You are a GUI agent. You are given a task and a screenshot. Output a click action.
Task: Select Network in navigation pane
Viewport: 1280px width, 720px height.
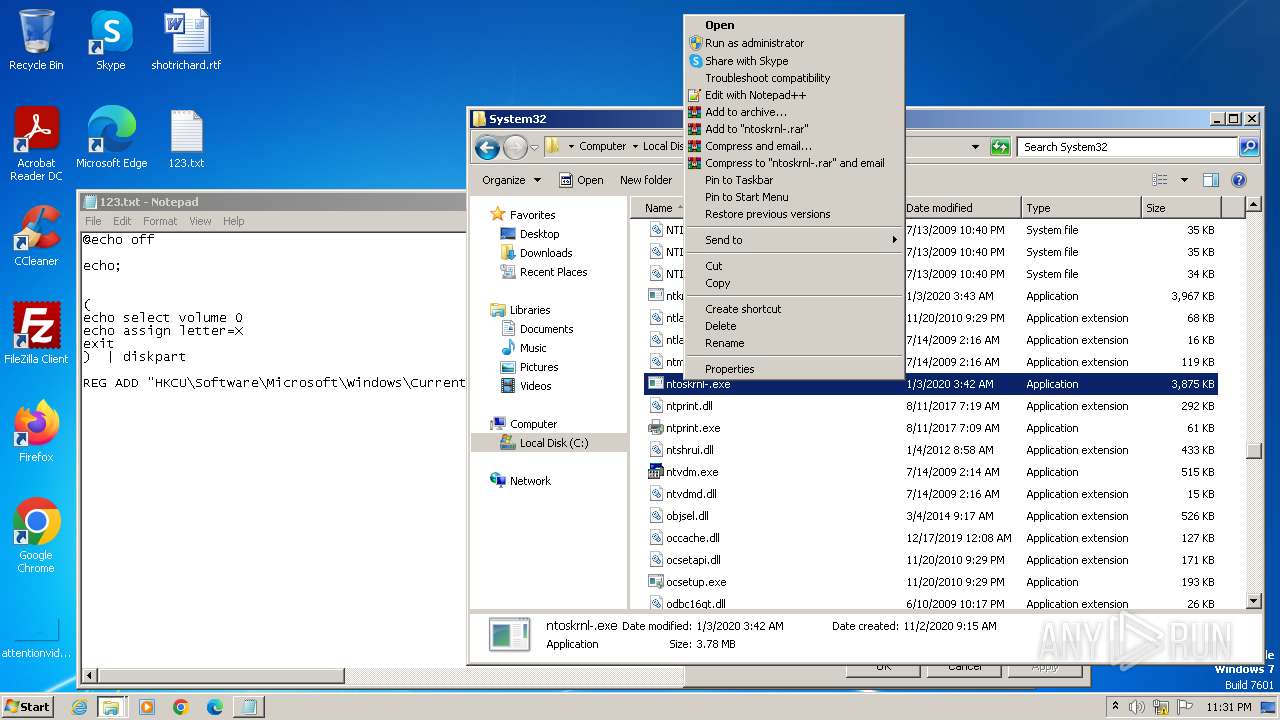[x=530, y=481]
